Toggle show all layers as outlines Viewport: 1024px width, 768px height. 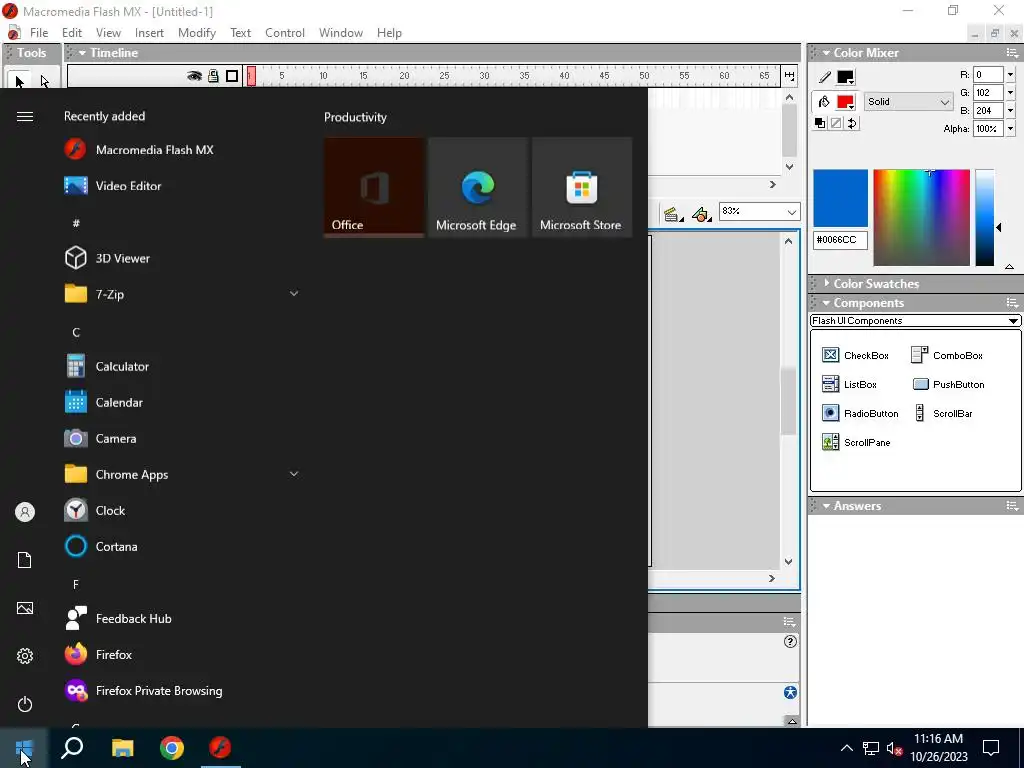232,76
